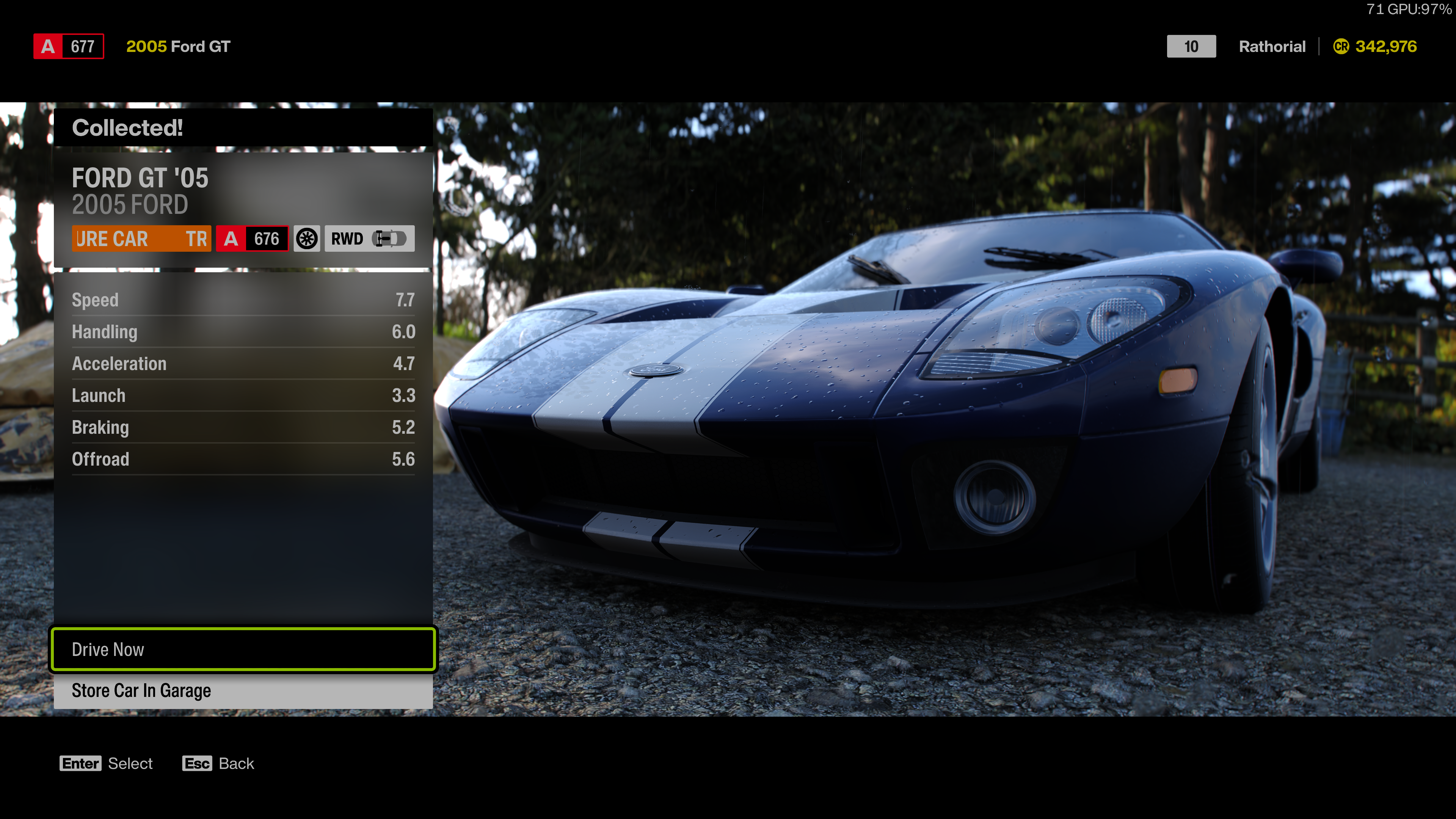Click the Speed stat row
The height and width of the screenshot is (819, 1456).
tap(243, 300)
